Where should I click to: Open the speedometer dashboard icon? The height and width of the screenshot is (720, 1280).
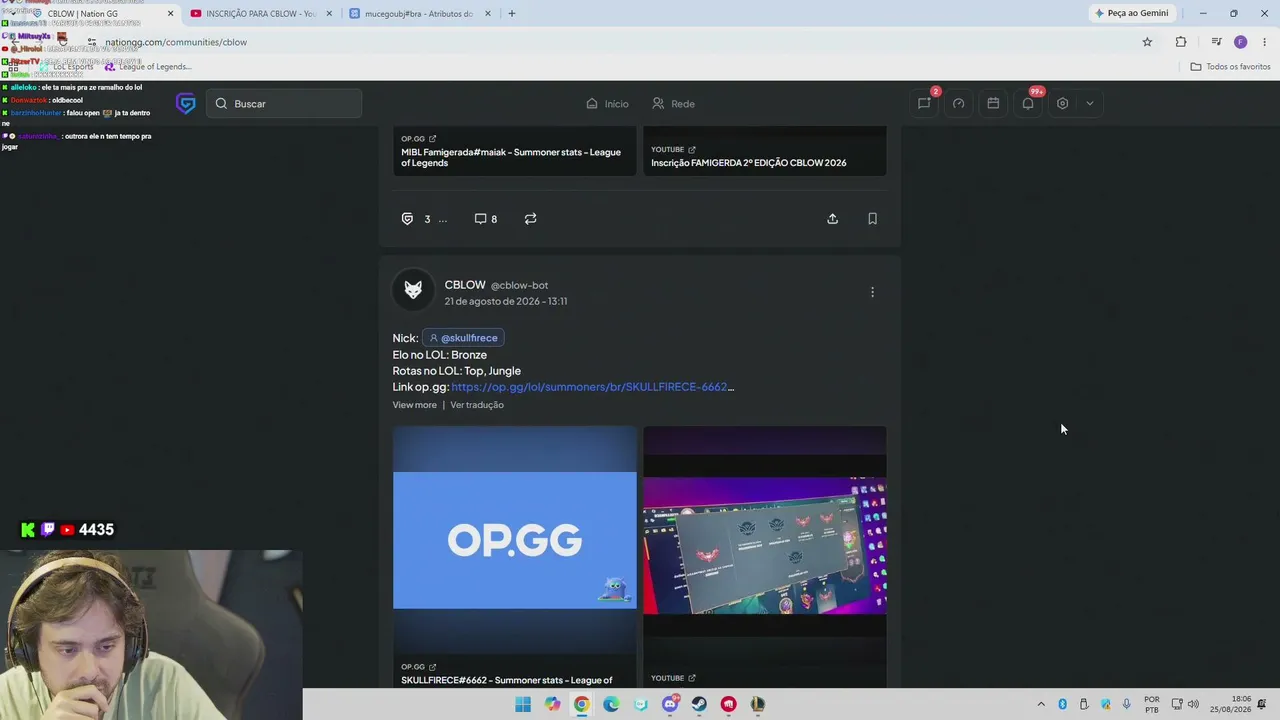[x=959, y=103]
